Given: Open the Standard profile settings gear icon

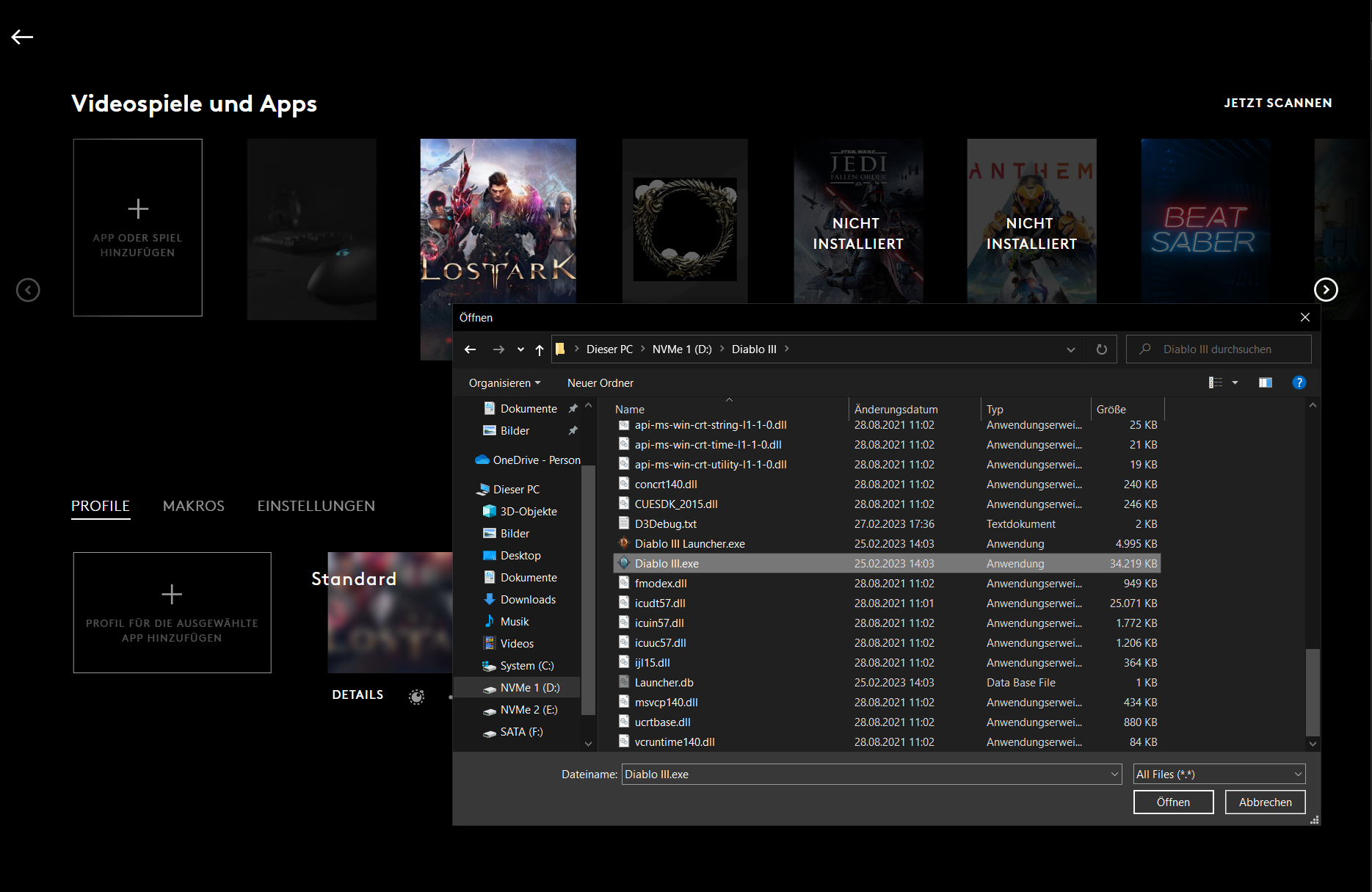Looking at the screenshot, I should tap(416, 696).
